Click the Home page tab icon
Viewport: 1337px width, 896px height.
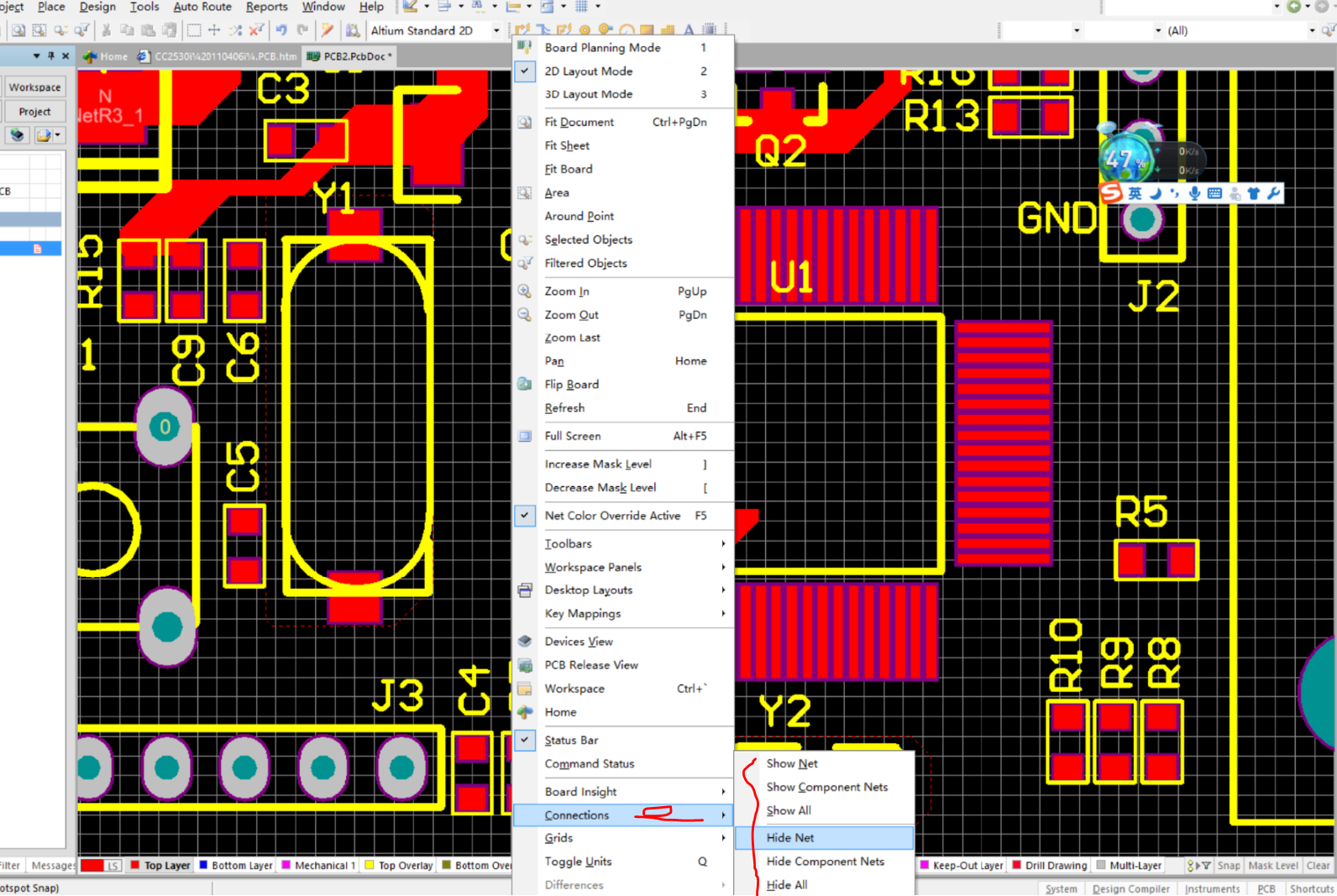90,56
